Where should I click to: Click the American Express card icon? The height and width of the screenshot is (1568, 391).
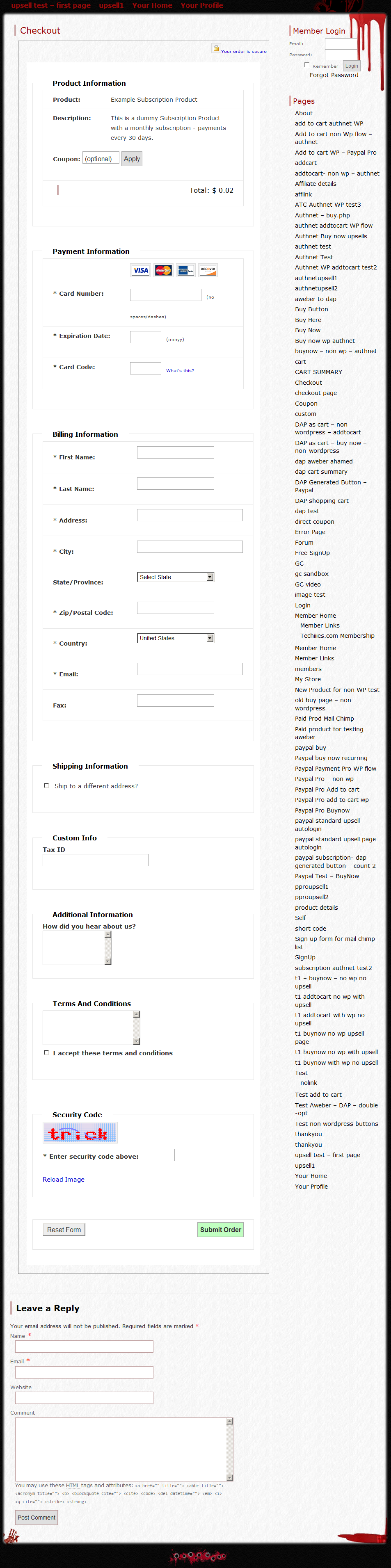click(x=186, y=270)
